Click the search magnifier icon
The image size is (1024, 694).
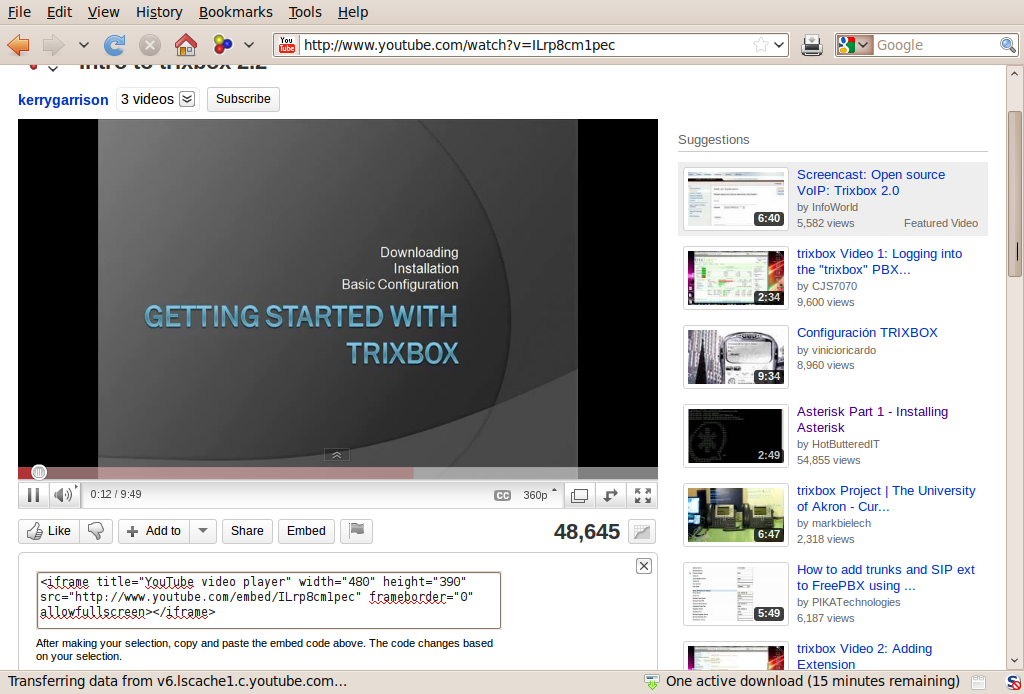(x=1008, y=45)
